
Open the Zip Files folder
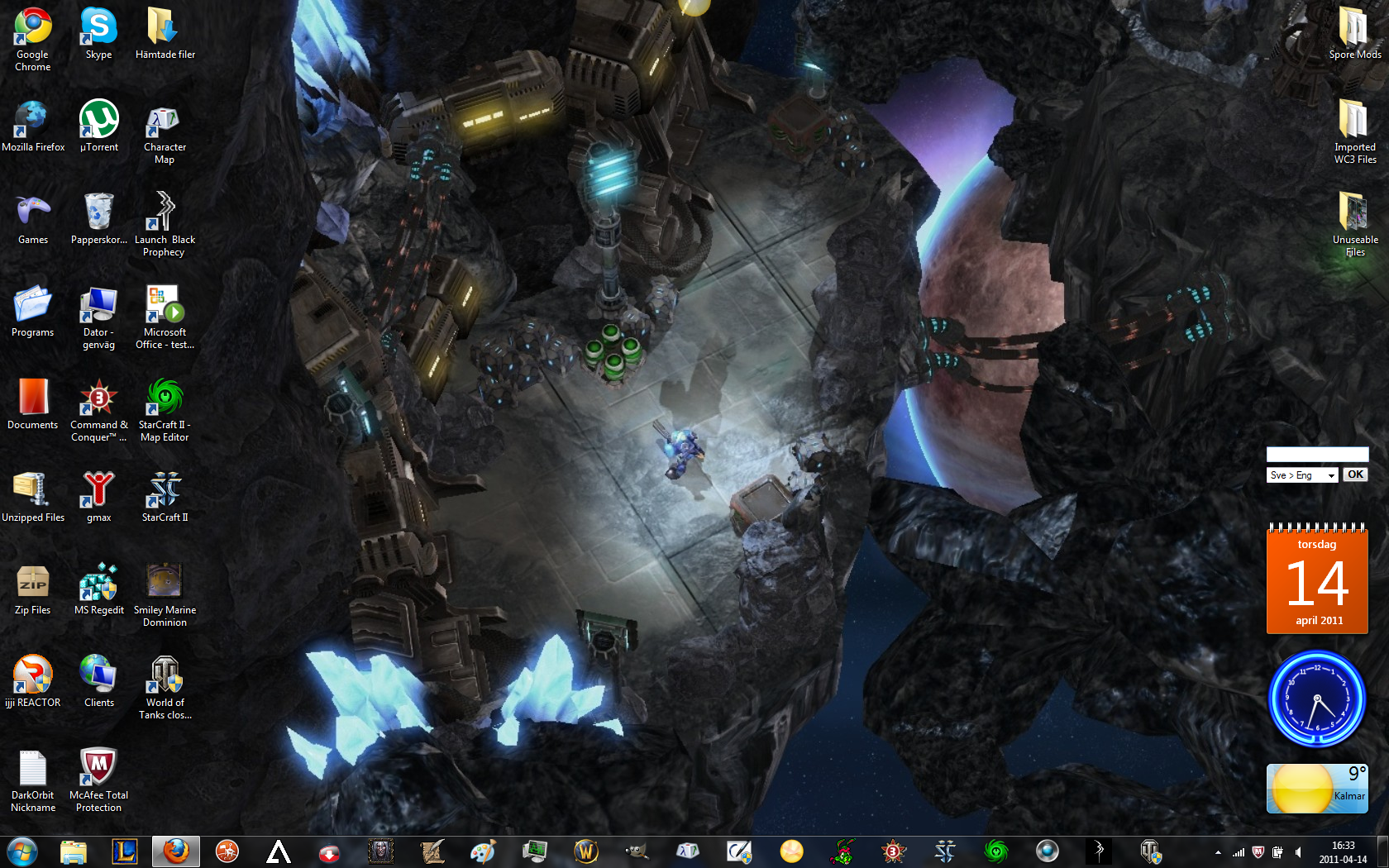(33, 589)
